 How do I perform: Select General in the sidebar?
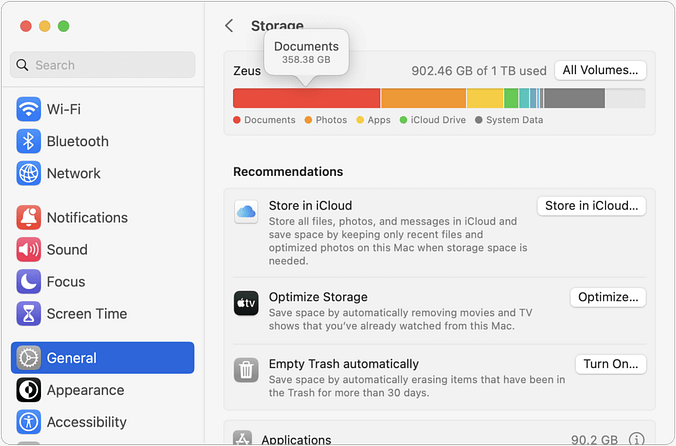coord(102,358)
